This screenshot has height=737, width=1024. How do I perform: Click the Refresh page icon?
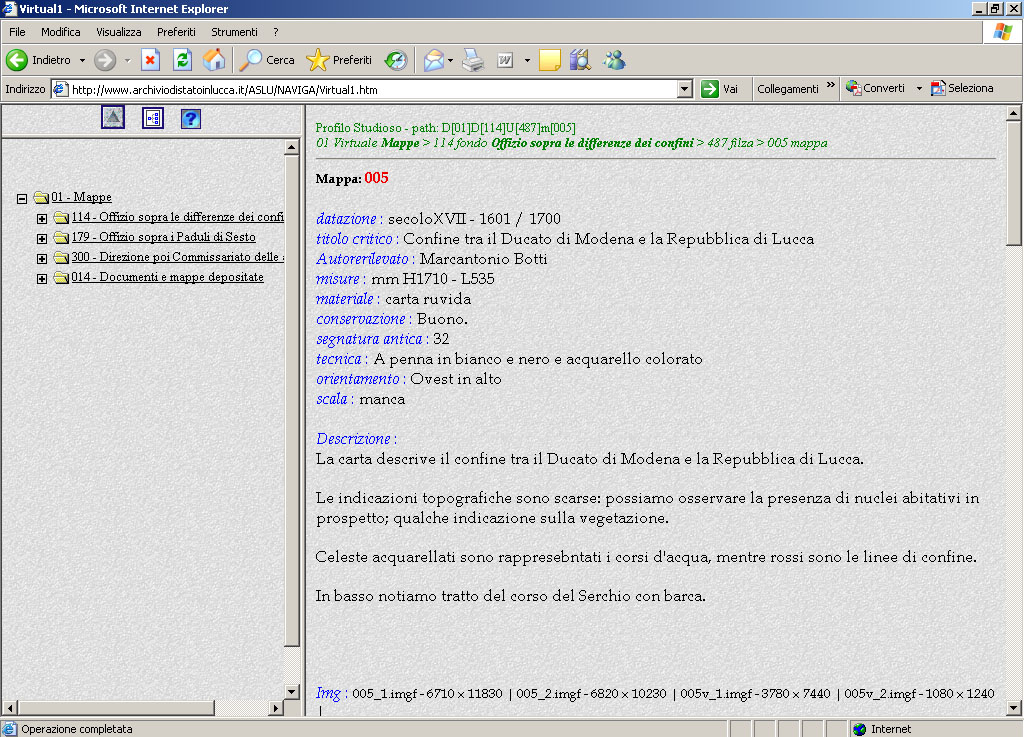click(182, 60)
